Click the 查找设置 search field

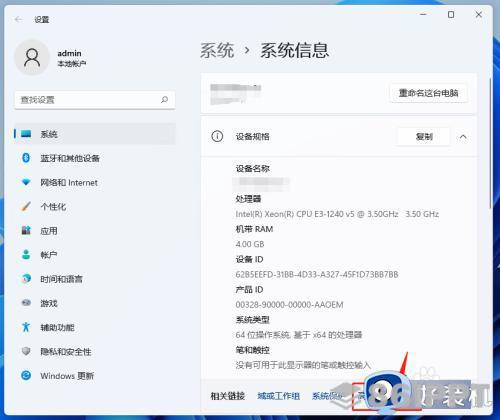pos(95,100)
